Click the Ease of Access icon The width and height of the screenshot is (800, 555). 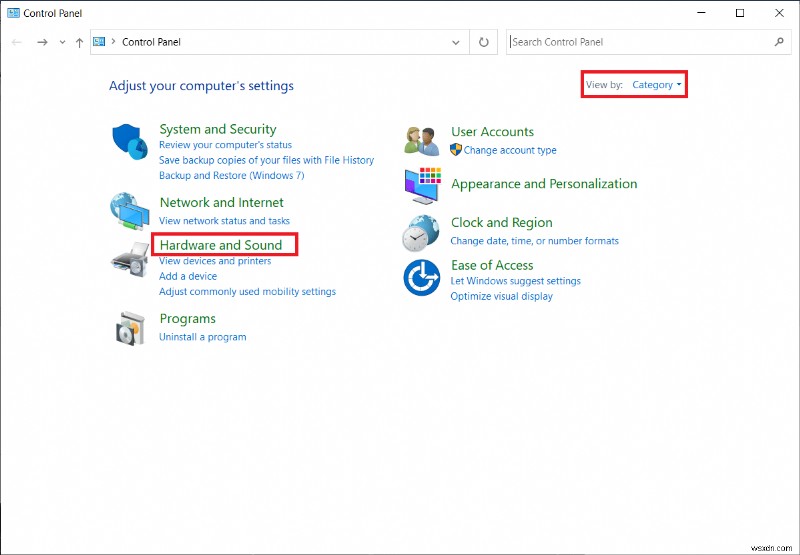[421, 277]
